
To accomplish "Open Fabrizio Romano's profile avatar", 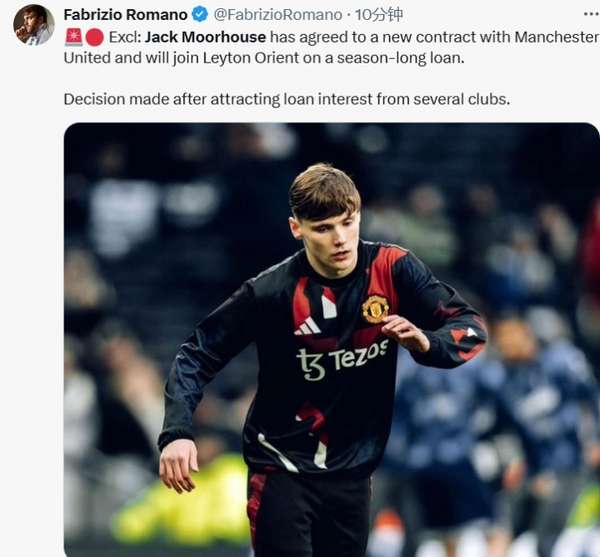I will pyautogui.click(x=34, y=25).
